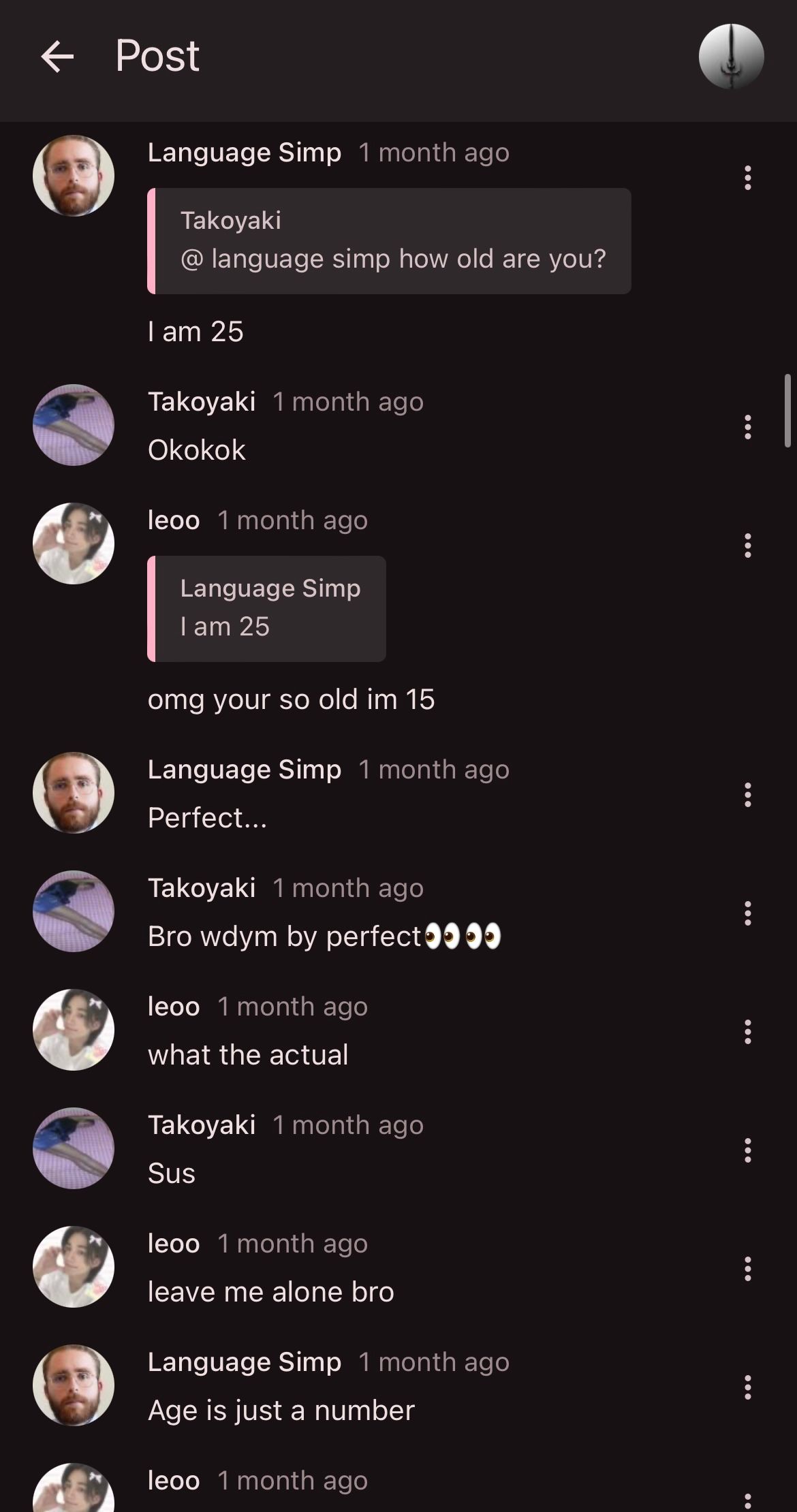View Language Simp's avatar on the first comment
This screenshot has height=1512, width=797.
click(x=74, y=176)
